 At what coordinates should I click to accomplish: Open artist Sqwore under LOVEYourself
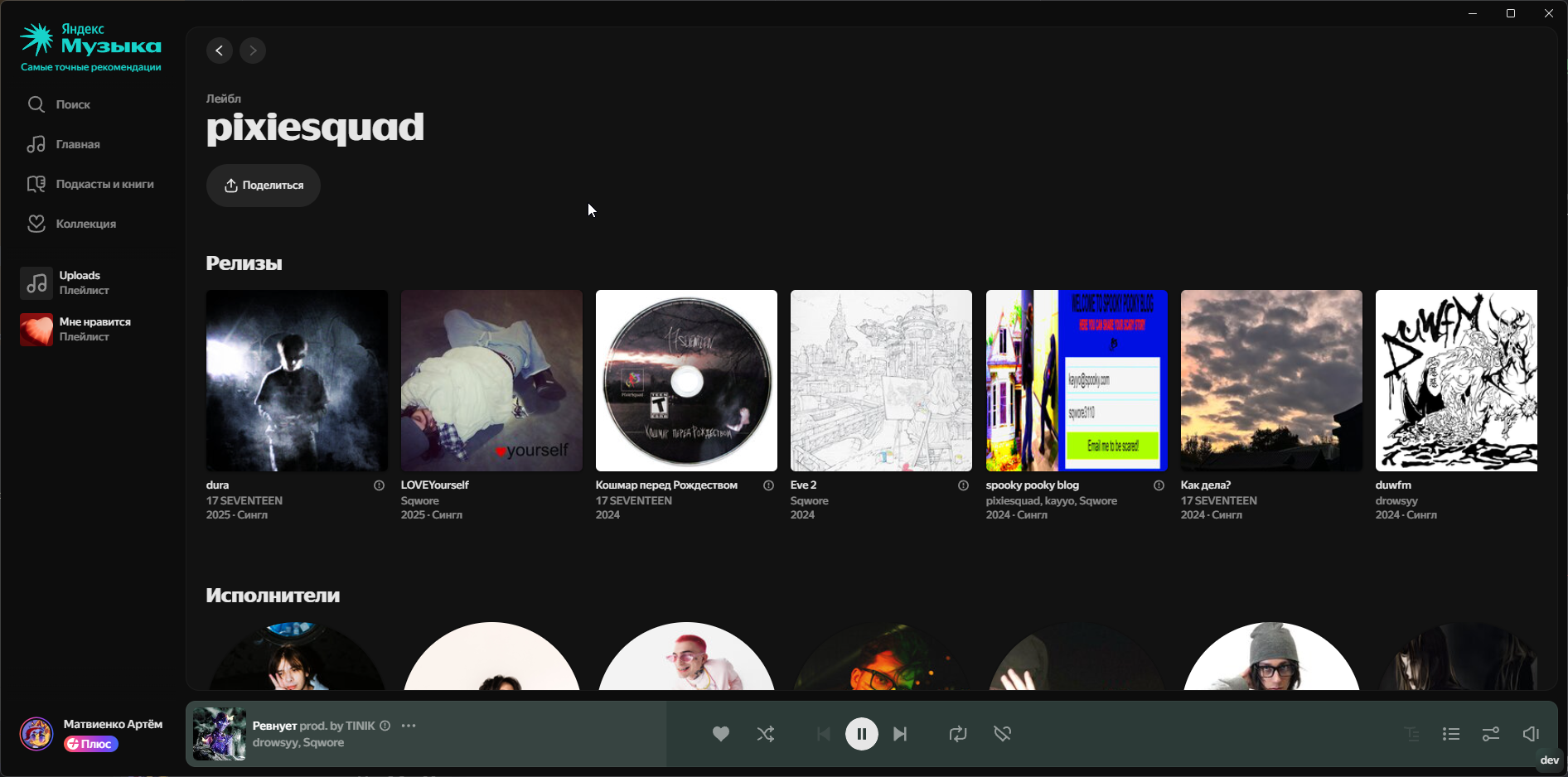(x=420, y=500)
